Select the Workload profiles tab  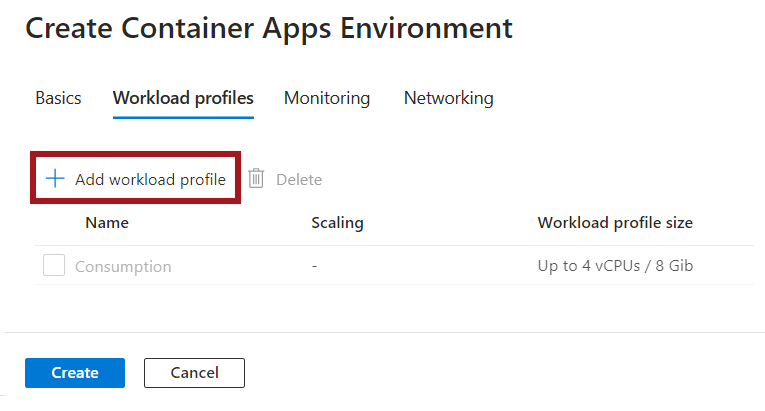pyautogui.click(x=183, y=98)
